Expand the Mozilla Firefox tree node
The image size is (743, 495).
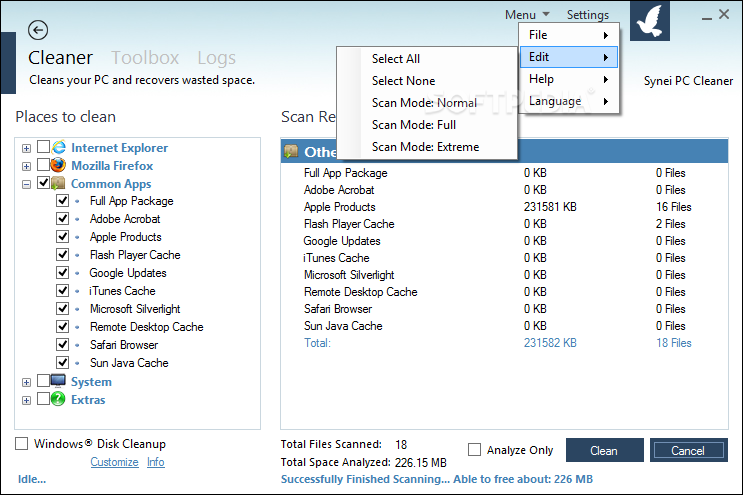[27, 166]
